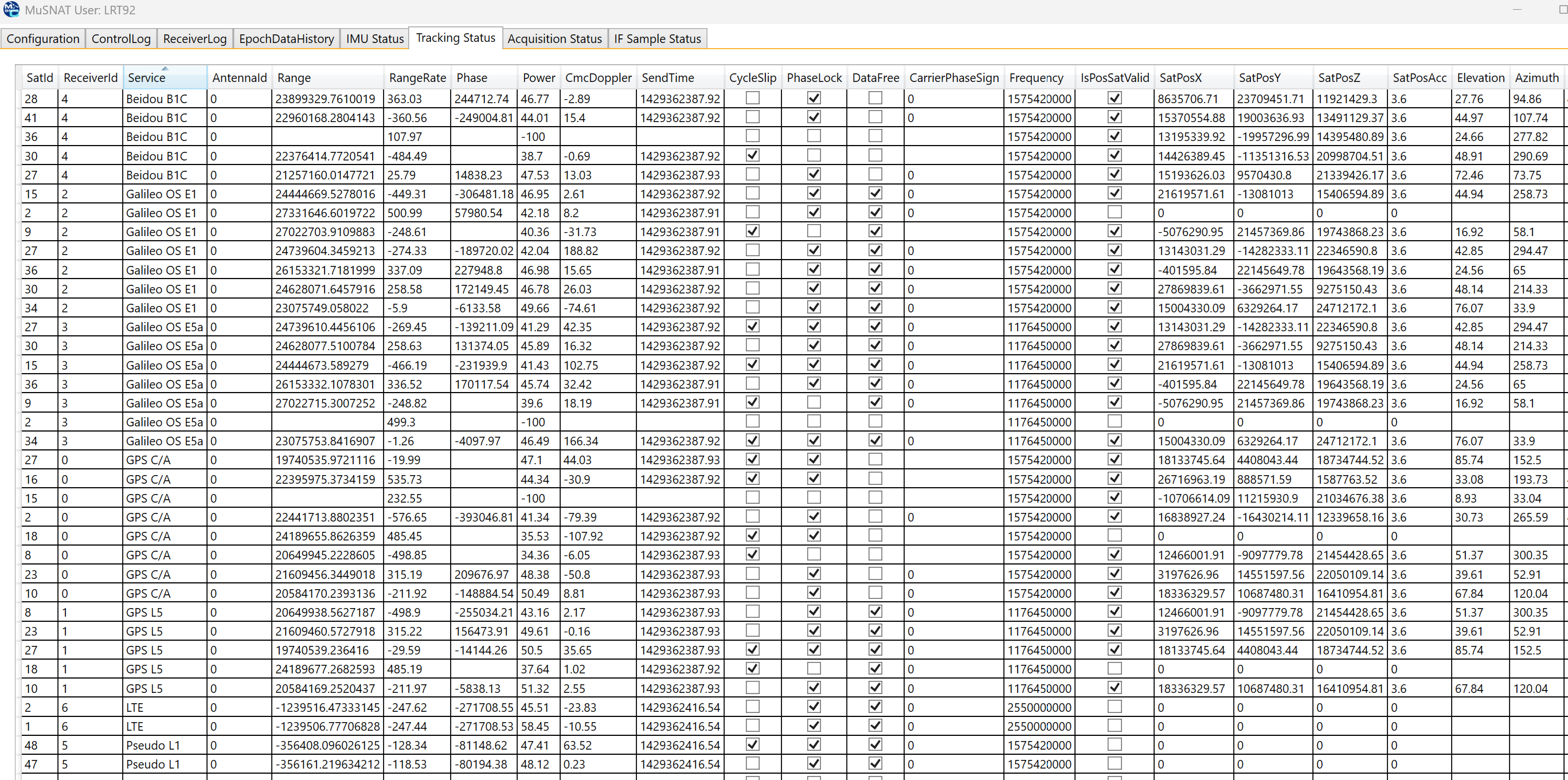Select the Range cell of LTE SatId 2
This screenshot has width=1568, height=780.
point(327,707)
